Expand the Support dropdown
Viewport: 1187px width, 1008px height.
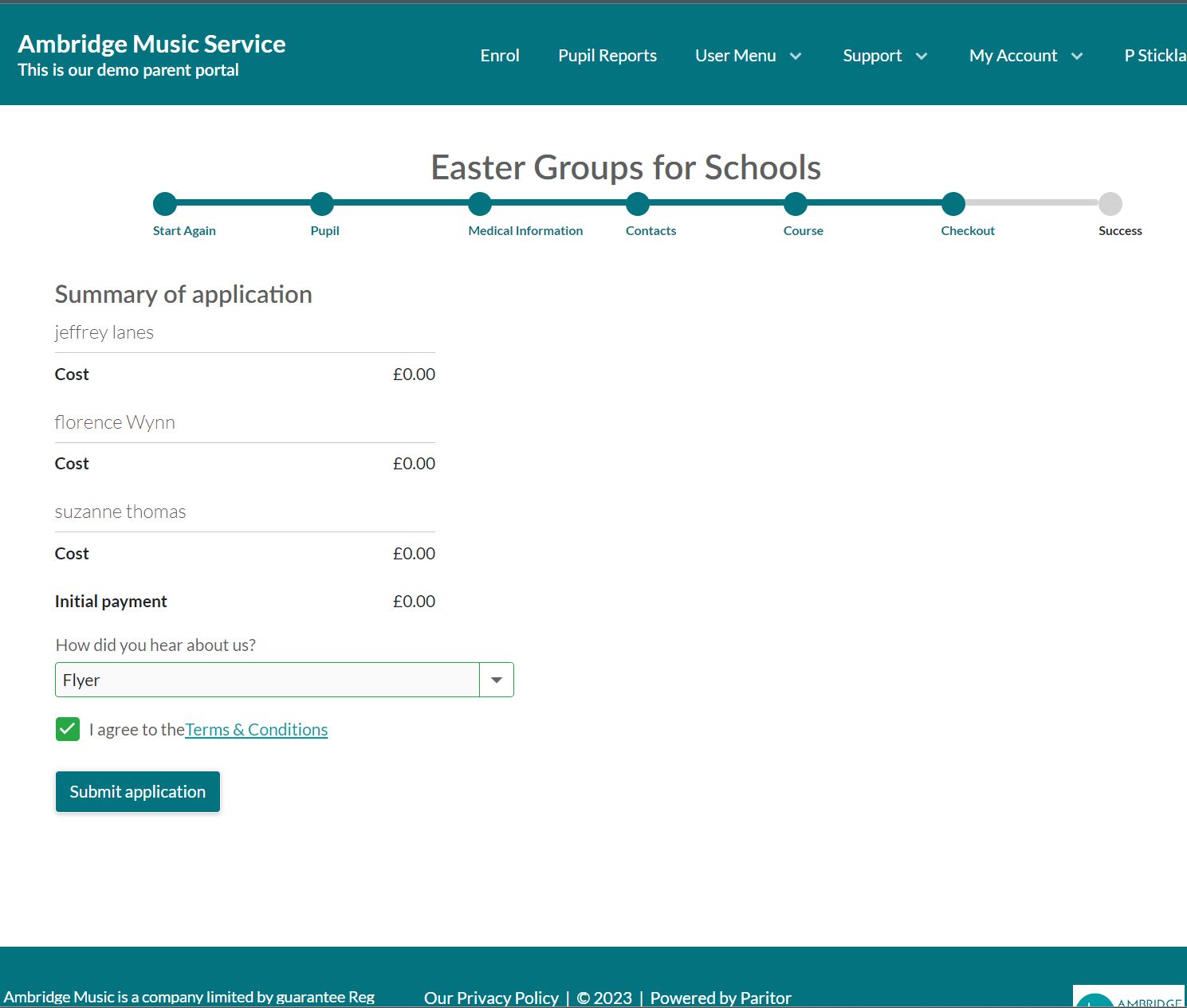[x=885, y=56]
